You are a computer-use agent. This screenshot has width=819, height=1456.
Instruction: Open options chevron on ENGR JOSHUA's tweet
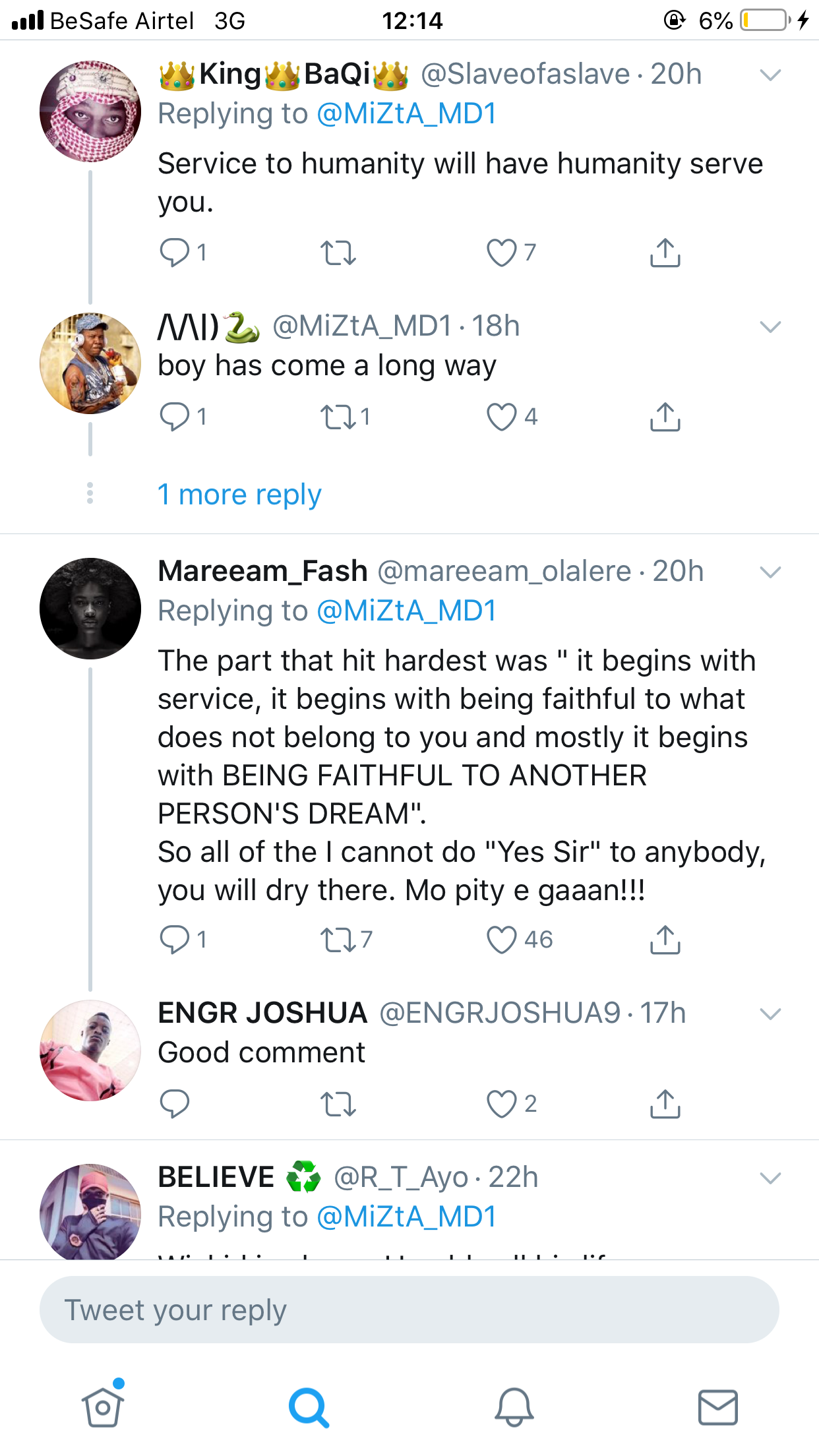pyautogui.click(x=770, y=1014)
